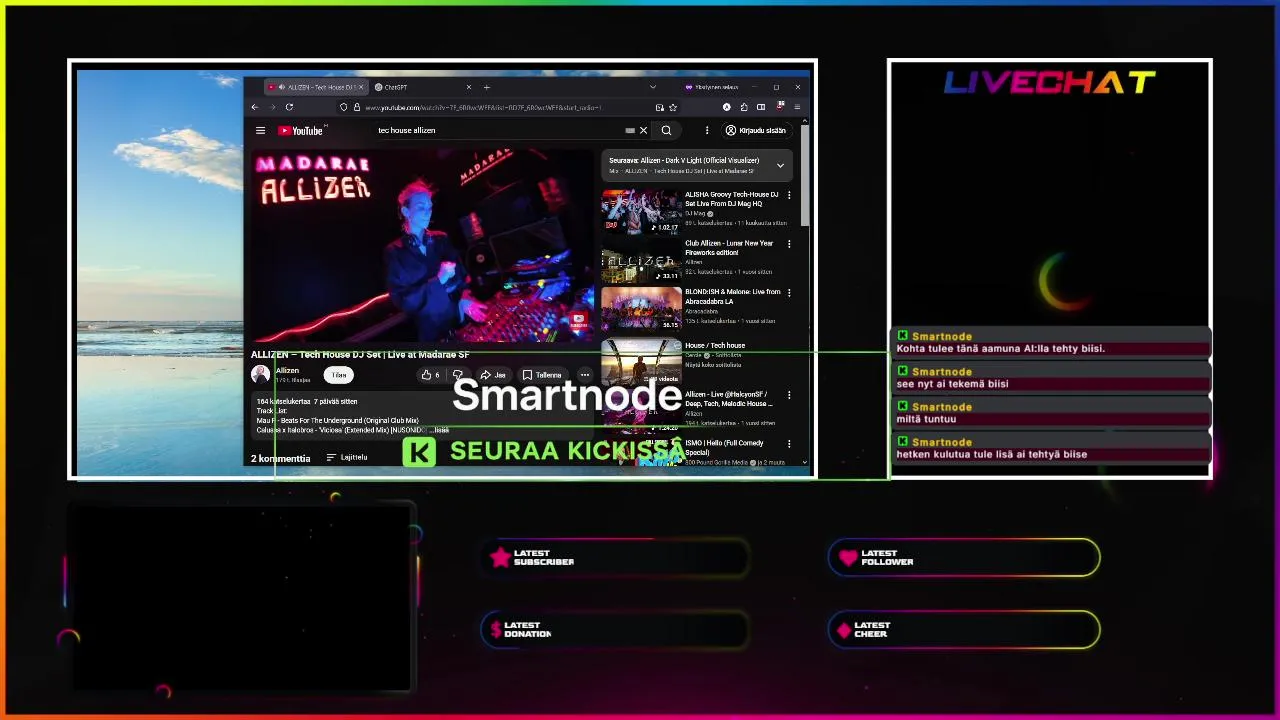Open BLOND:ISH & Malone Live title
Screen dimensions: 1280x720
[733, 296]
